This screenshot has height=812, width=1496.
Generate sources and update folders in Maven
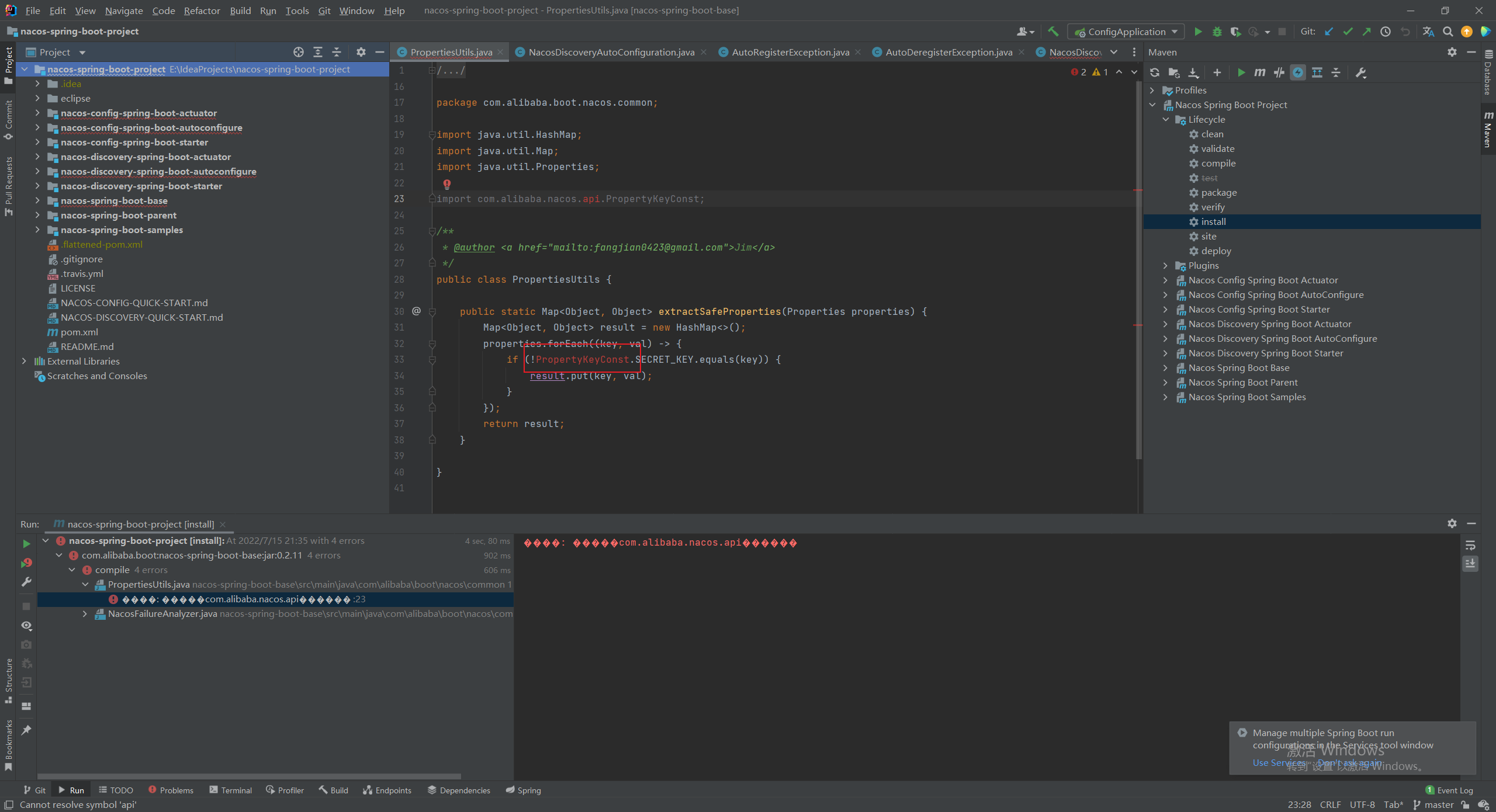click(x=1174, y=72)
